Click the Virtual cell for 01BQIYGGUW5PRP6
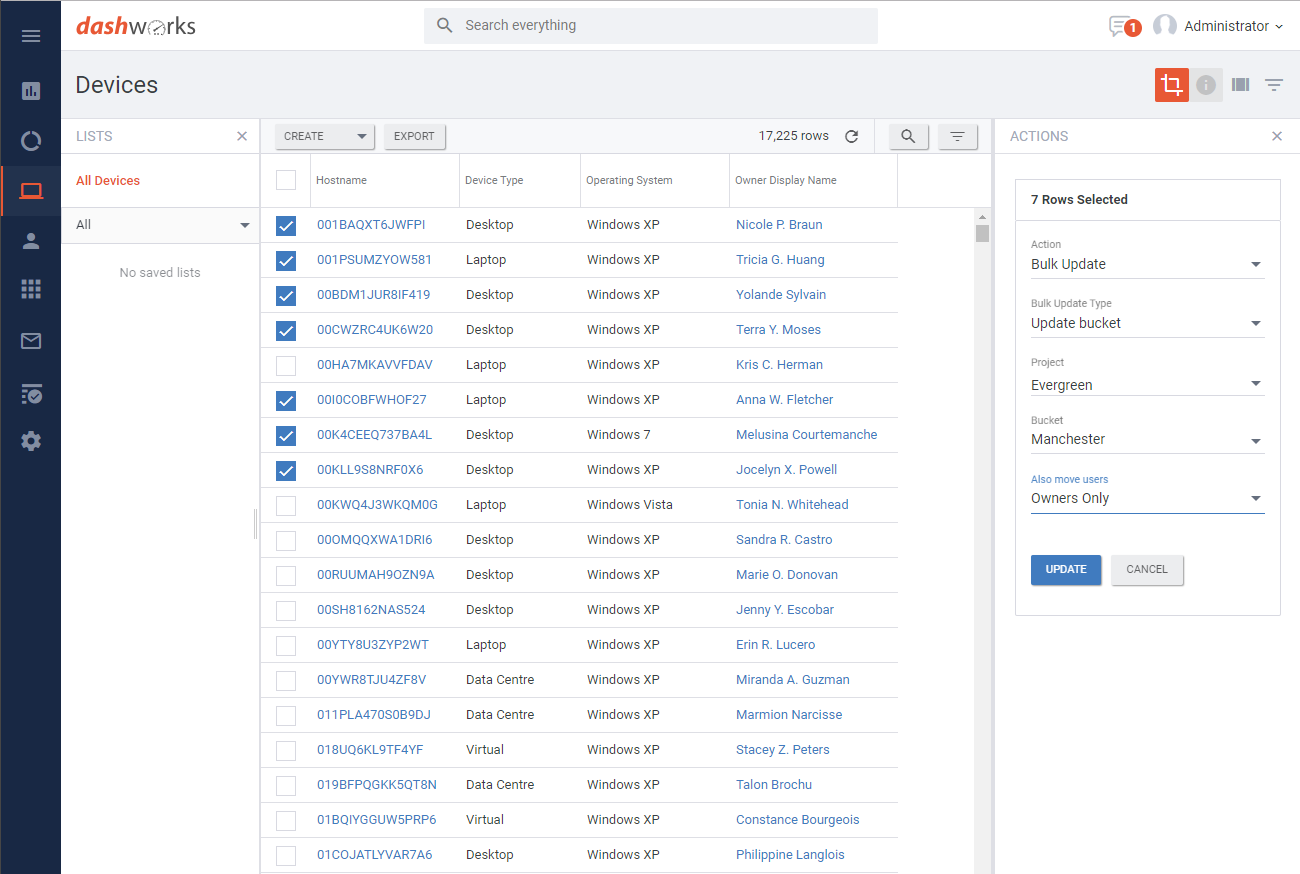The width and height of the screenshot is (1300, 874). (x=485, y=820)
